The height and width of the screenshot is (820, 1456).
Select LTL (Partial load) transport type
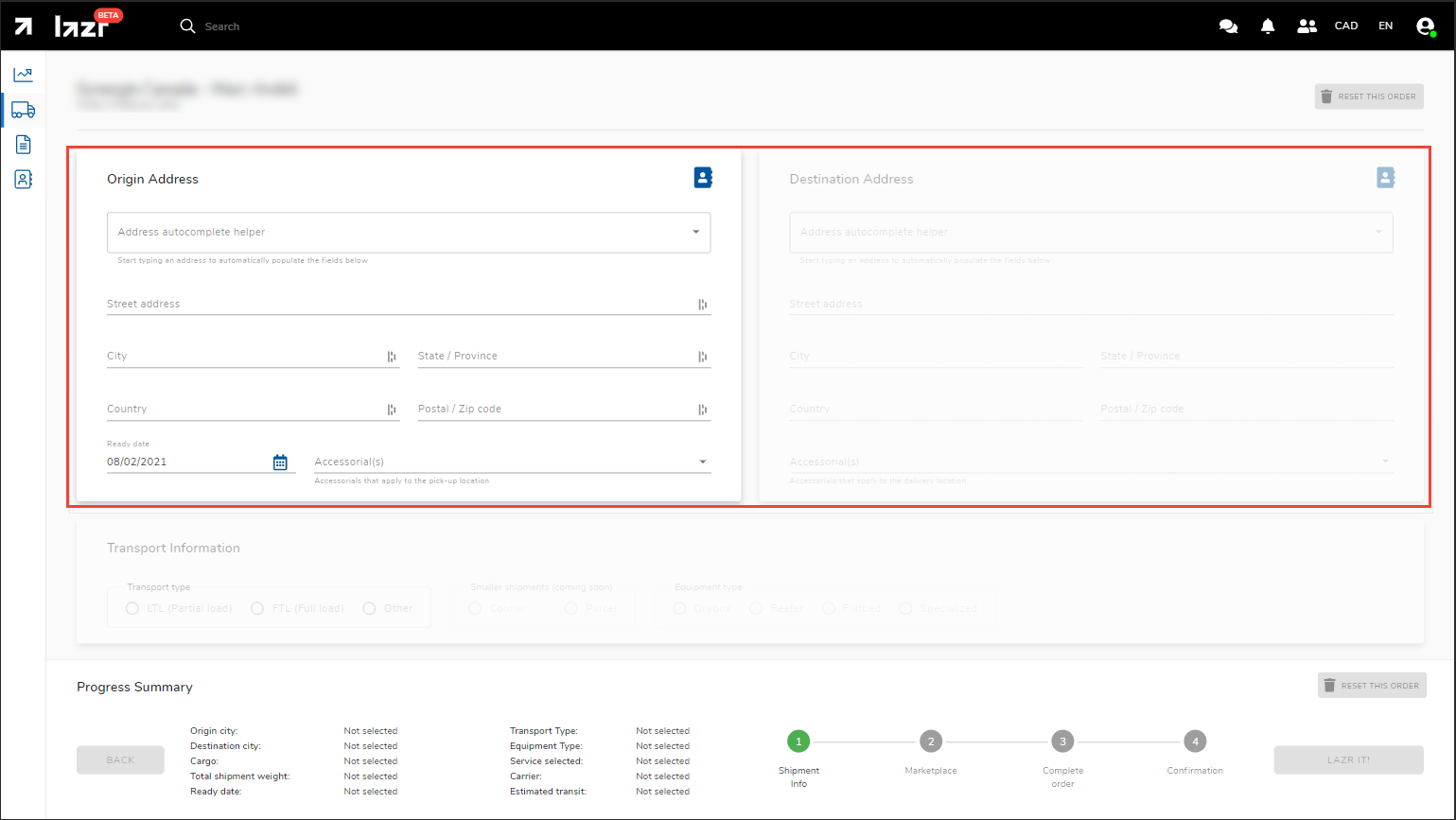pos(132,608)
